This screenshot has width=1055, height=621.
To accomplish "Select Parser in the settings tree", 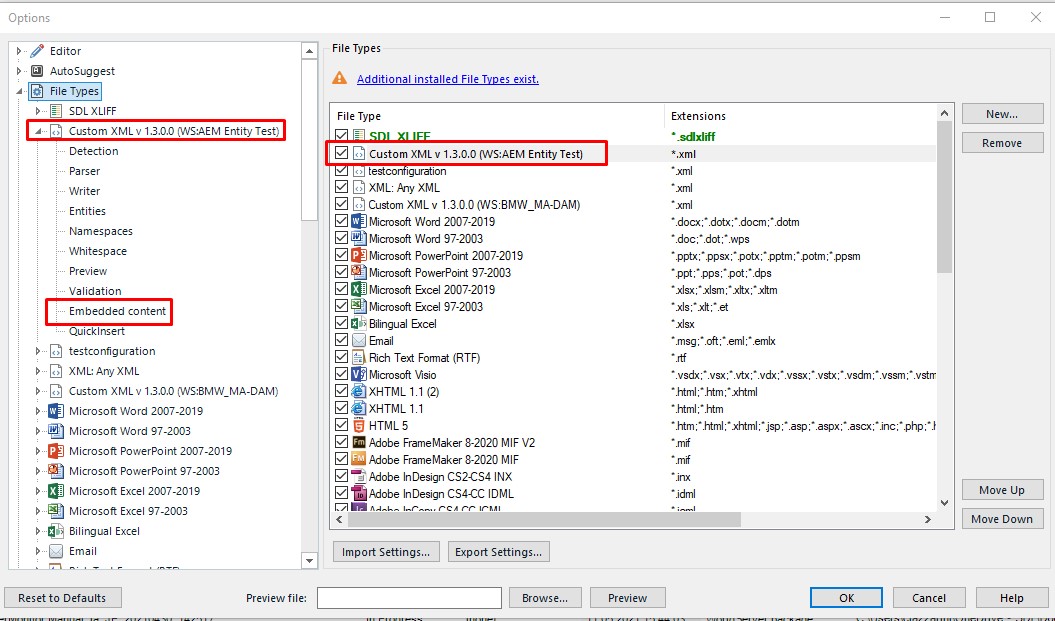I will pos(84,171).
